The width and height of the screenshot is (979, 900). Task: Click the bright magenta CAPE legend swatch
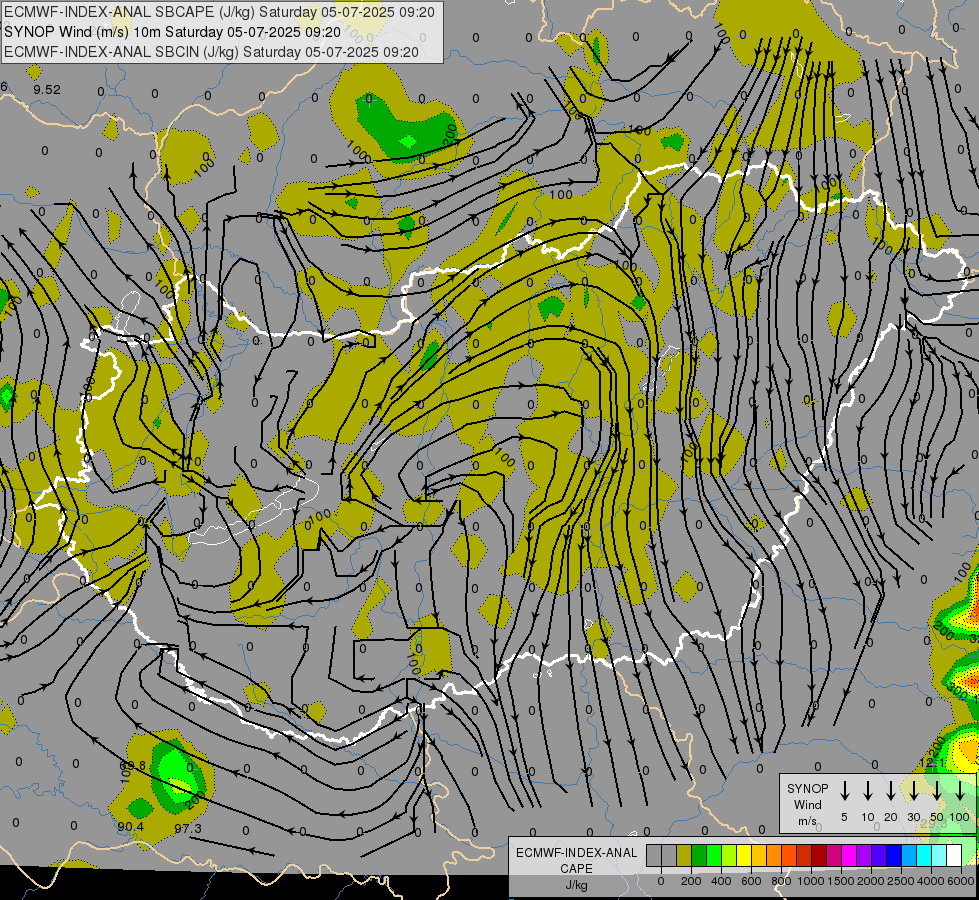point(850,855)
